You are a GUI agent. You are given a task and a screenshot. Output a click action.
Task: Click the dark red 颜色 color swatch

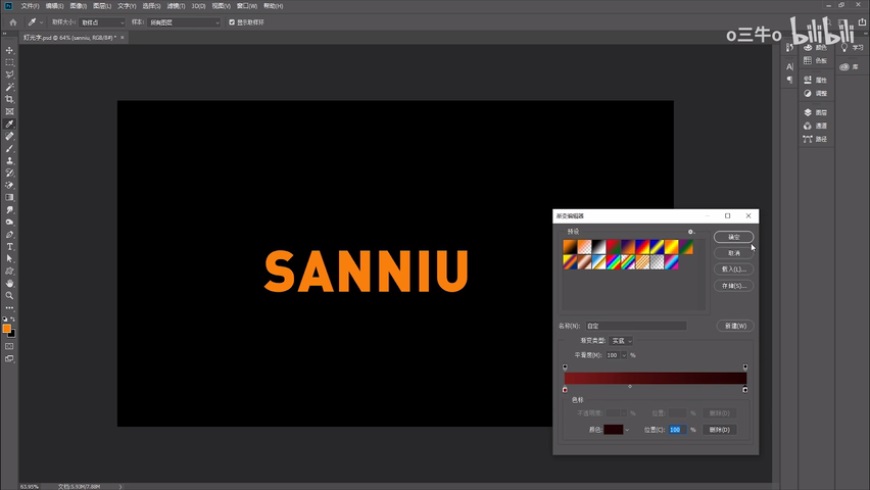tap(613, 429)
